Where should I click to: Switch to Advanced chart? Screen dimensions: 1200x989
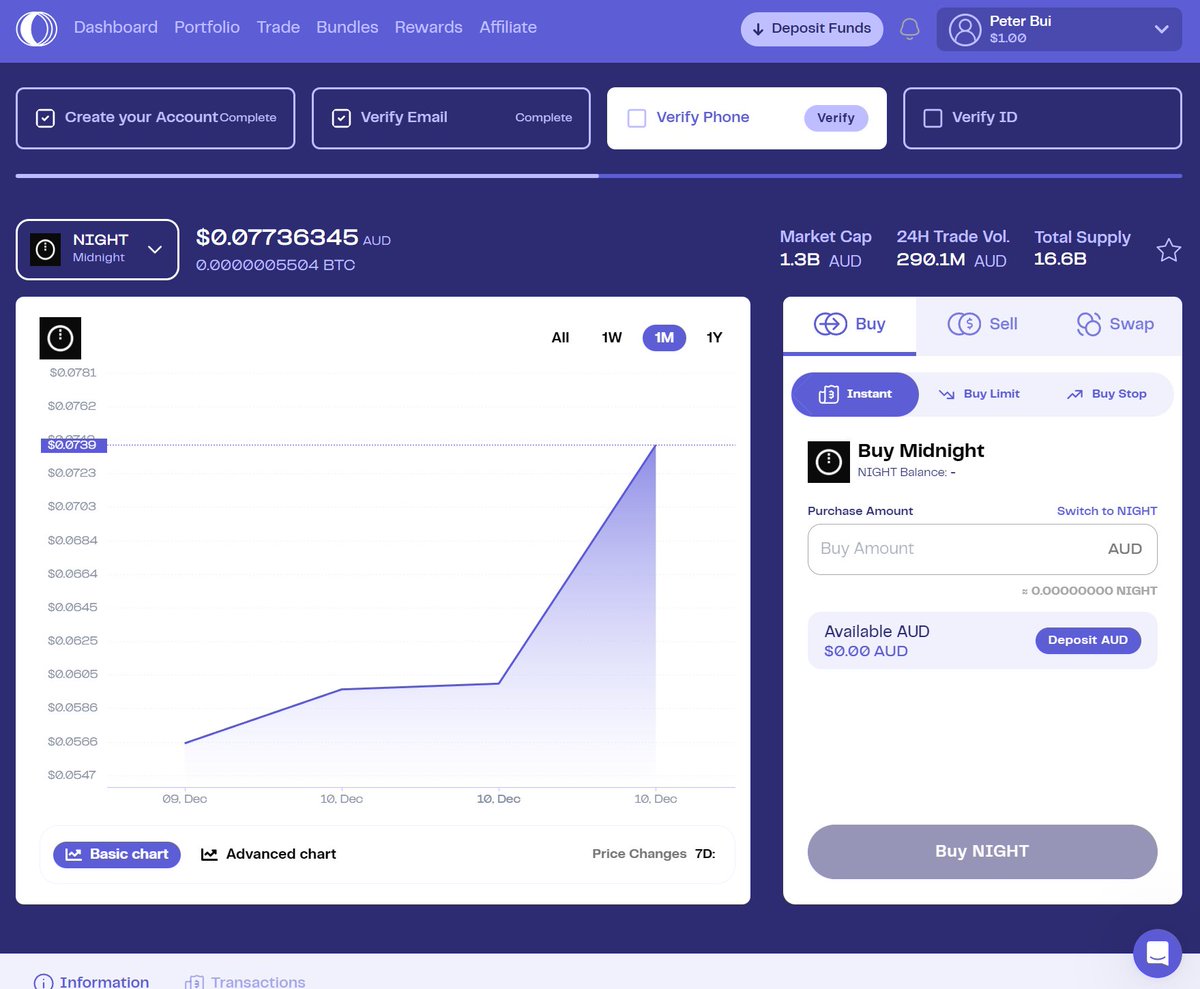268,854
